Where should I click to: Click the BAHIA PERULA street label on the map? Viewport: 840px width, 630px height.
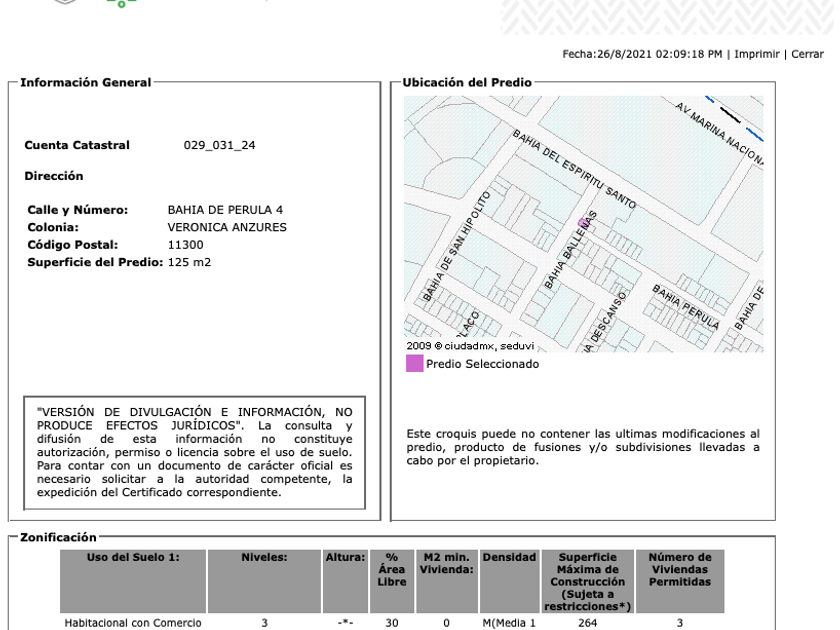[x=686, y=306]
